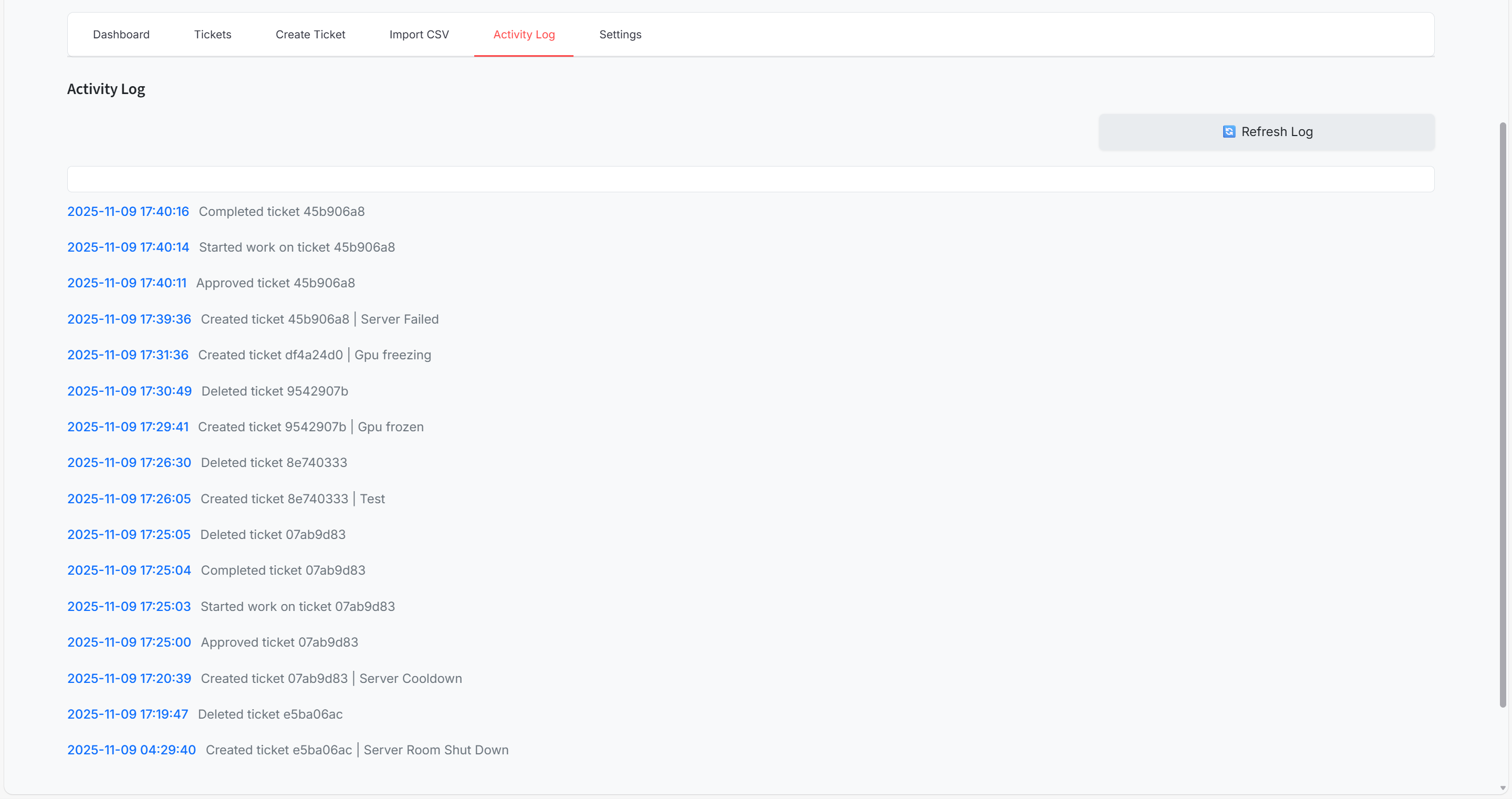Click timestamp 2025-11-09 17:26:05
Viewport: 1512px width, 799px height.
pyautogui.click(x=129, y=499)
